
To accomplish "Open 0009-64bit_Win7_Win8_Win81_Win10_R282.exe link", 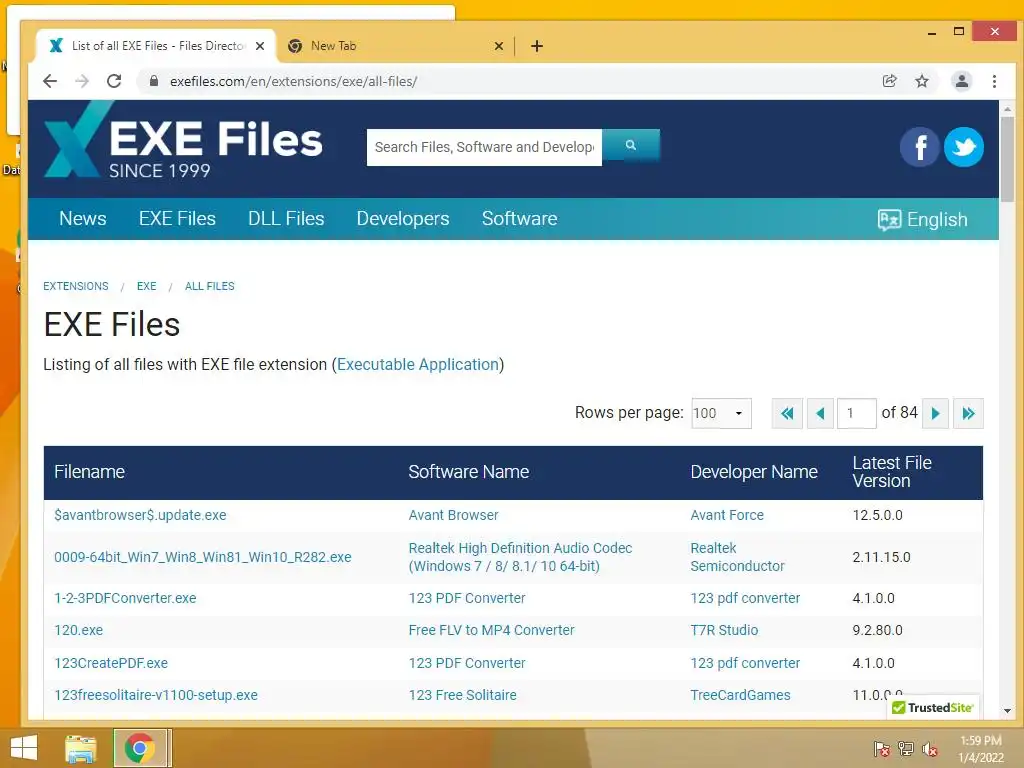I will [202, 557].
